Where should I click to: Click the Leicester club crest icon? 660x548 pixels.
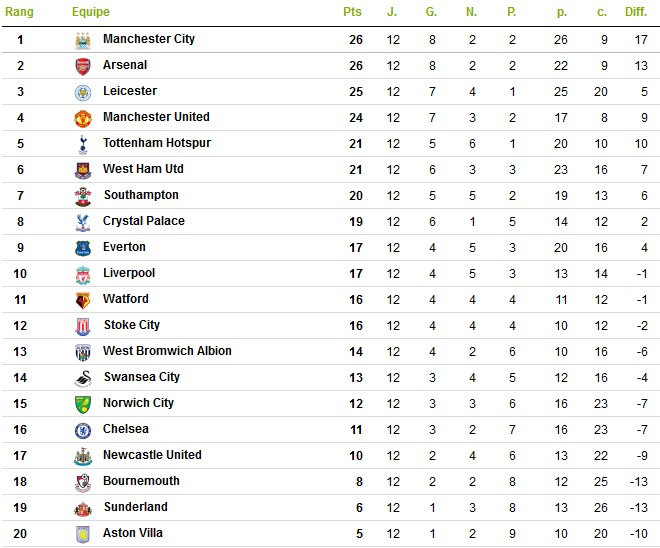[83, 92]
